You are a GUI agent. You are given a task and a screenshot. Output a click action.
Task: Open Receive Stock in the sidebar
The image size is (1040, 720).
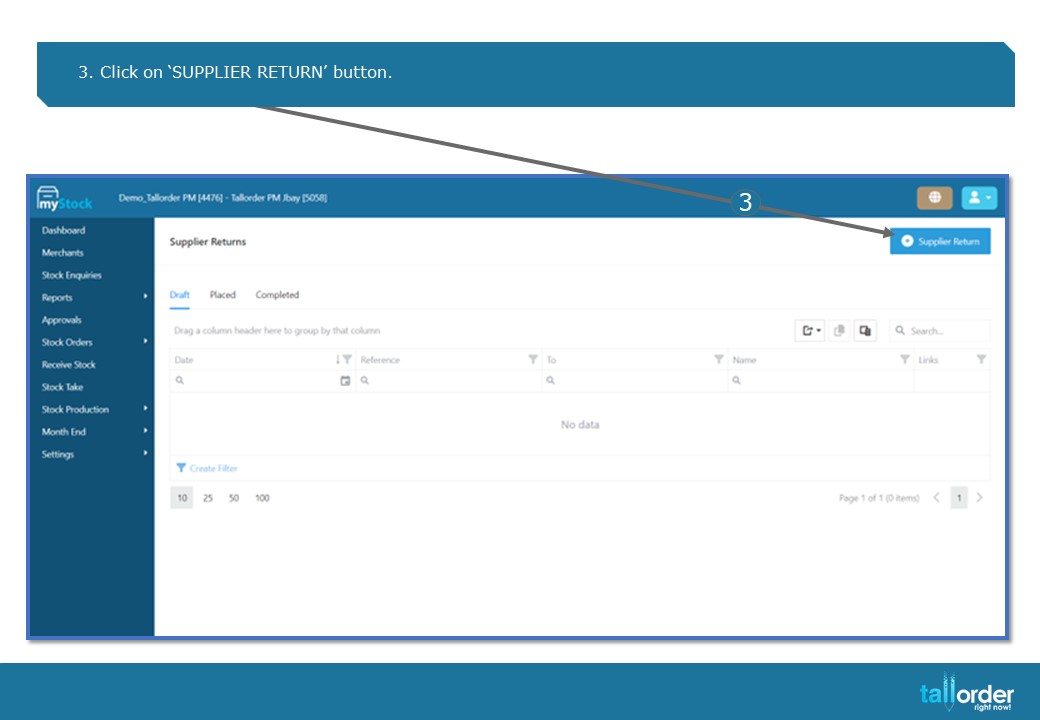pos(68,365)
